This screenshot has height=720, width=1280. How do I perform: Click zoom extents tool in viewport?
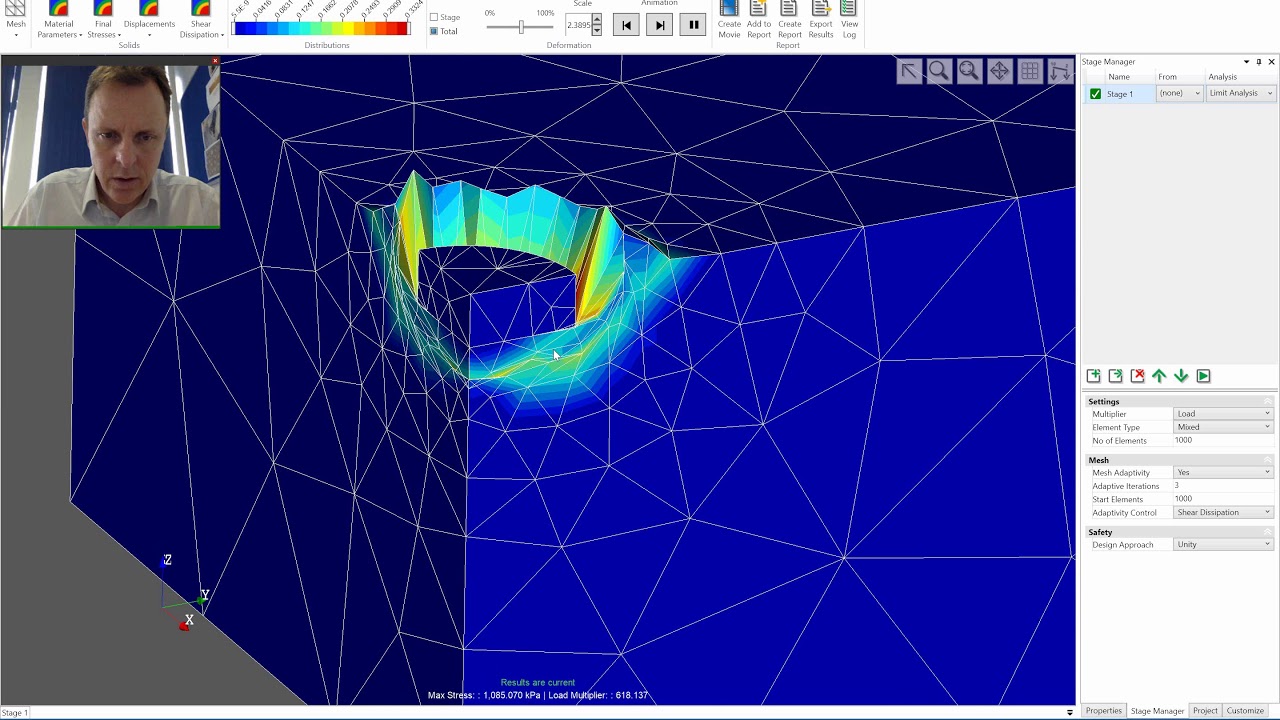(968, 71)
